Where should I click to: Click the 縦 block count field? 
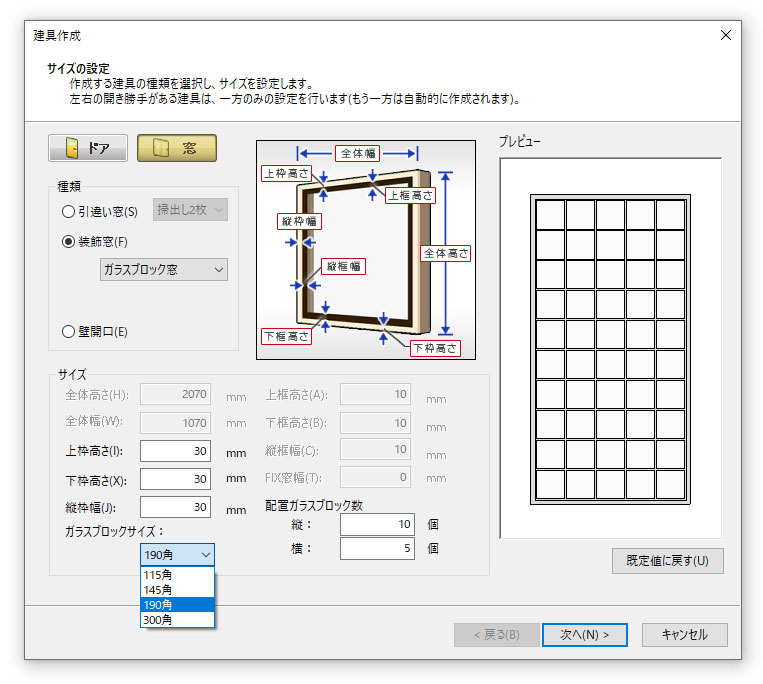click(377, 525)
